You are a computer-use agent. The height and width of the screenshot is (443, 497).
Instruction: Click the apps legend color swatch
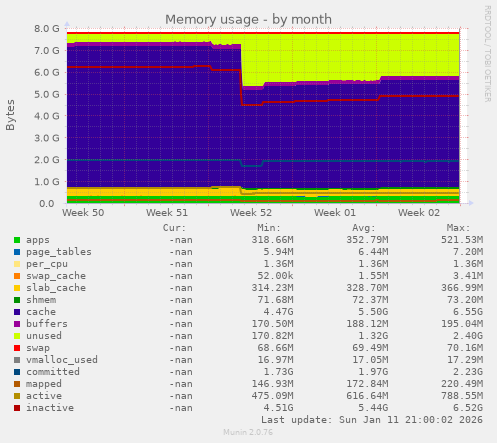(17, 240)
